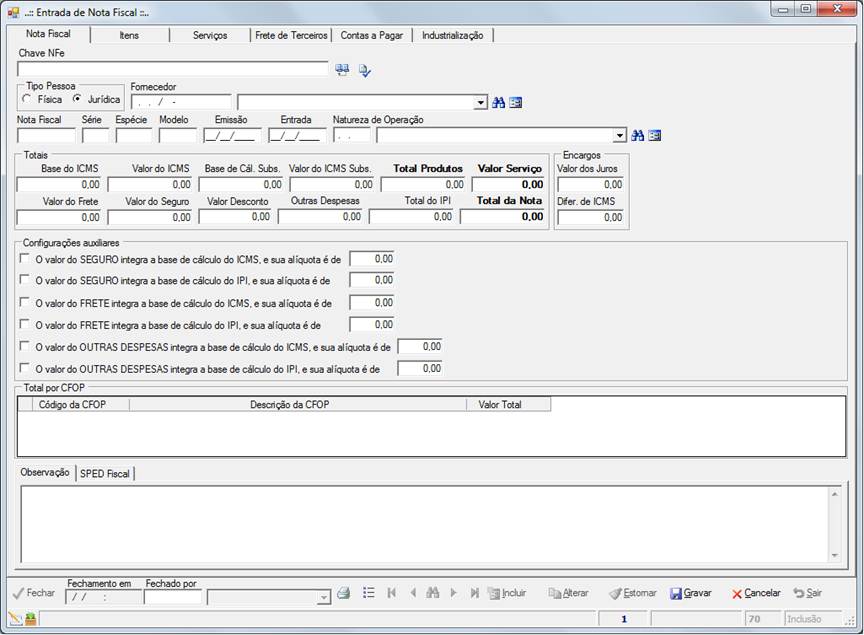
Task: Click the Observação text area
Action: [x=431, y=524]
